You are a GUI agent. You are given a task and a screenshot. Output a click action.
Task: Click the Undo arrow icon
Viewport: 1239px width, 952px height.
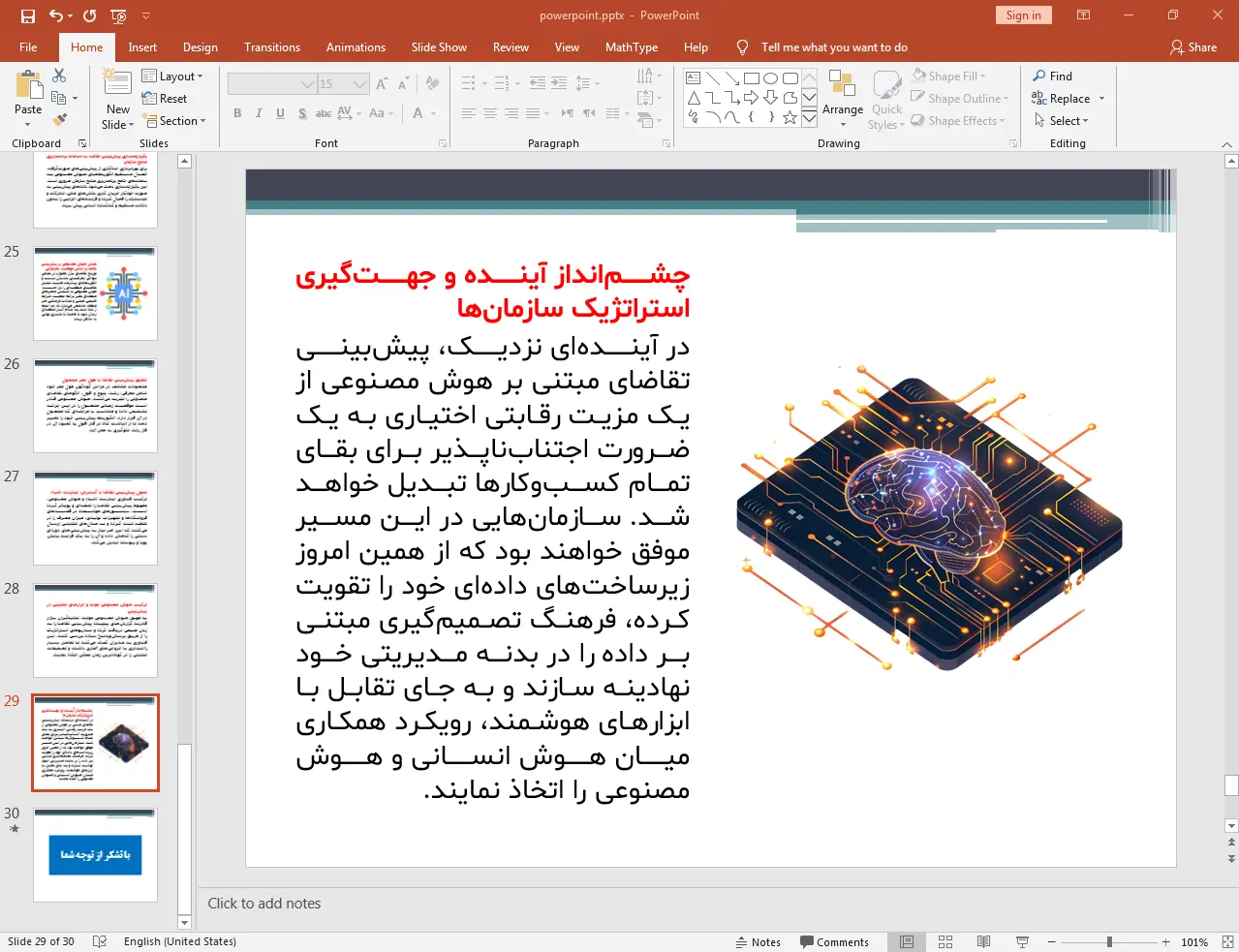(55, 15)
